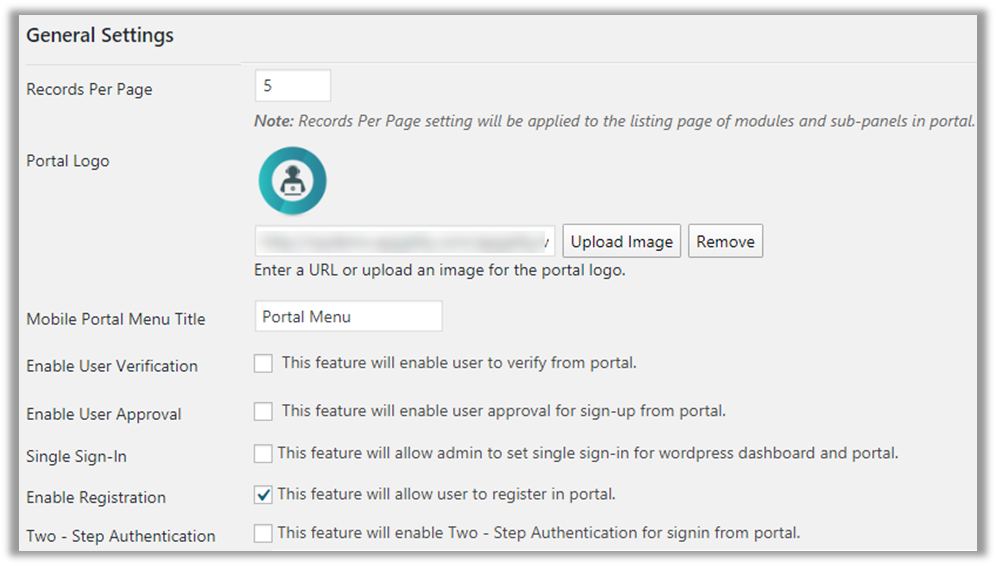Click the 'Two - Step Authentication' left label
The height and width of the screenshot is (566, 996).
(x=121, y=536)
